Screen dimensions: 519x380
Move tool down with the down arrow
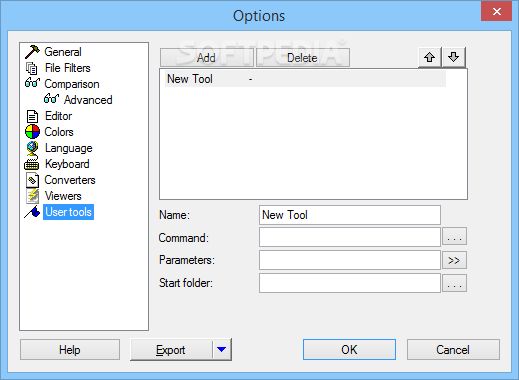click(453, 57)
